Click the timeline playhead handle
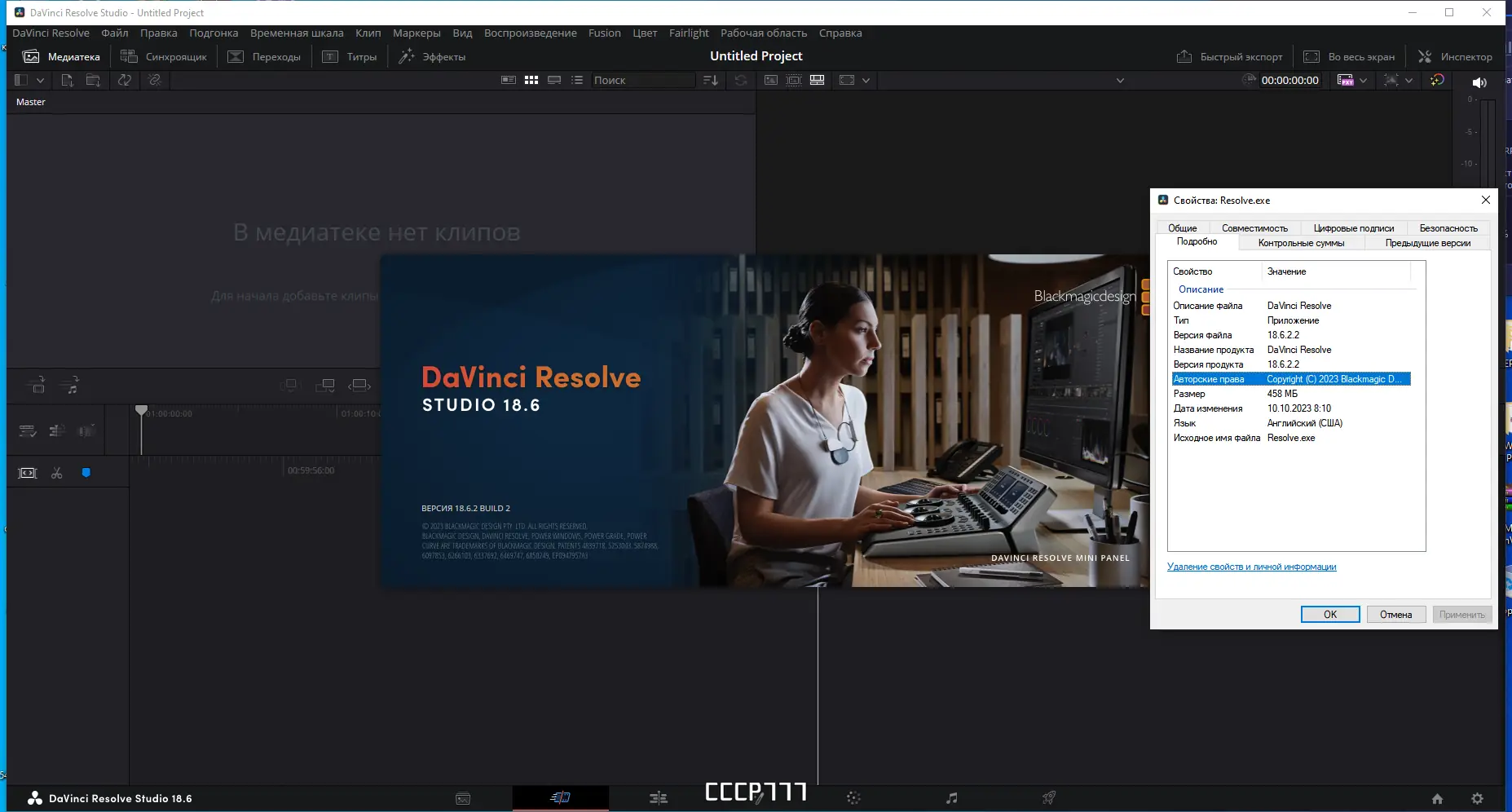Image resolution: width=1512 pixels, height=812 pixels. [x=141, y=409]
